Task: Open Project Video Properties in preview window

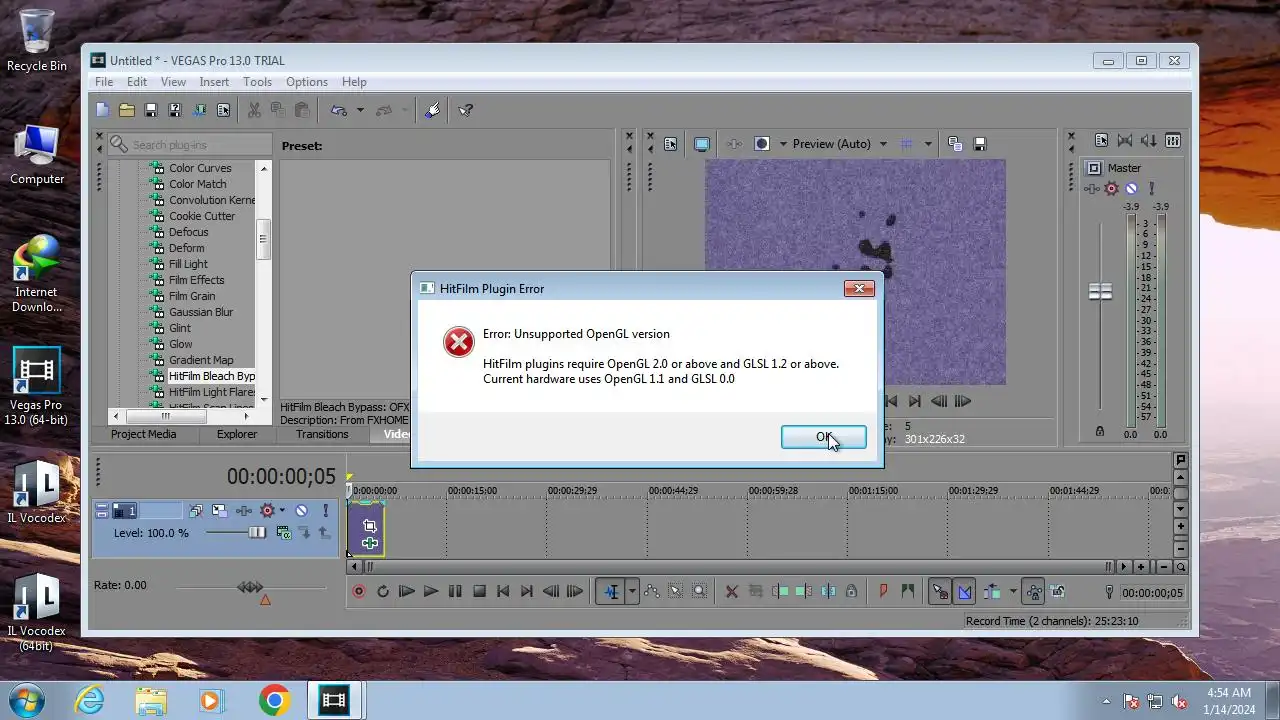Action: [x=670, y=144]
